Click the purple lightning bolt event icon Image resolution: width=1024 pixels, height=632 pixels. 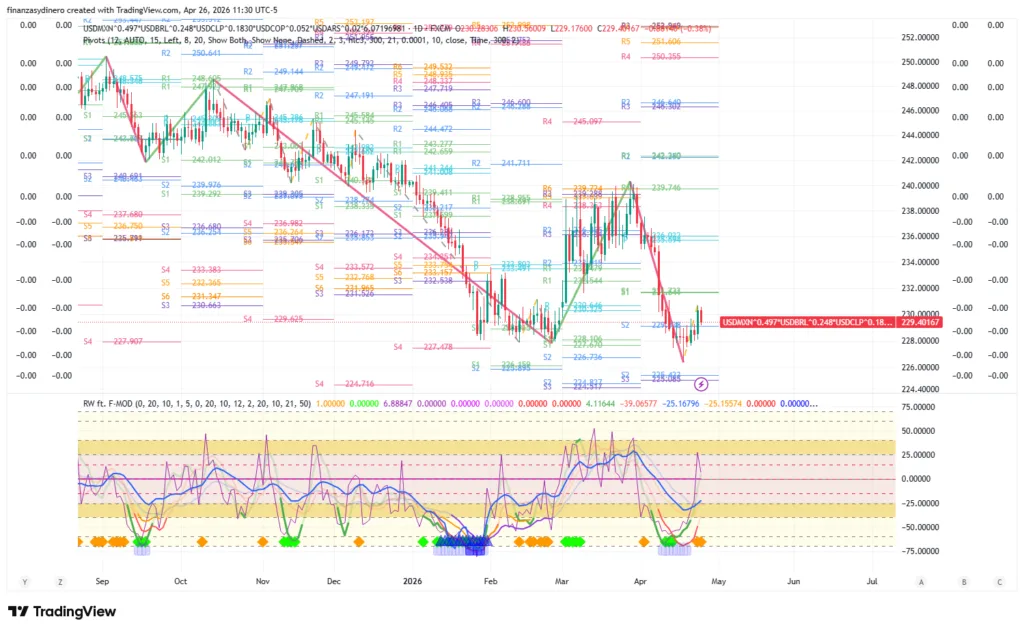[x=702, y=383]
